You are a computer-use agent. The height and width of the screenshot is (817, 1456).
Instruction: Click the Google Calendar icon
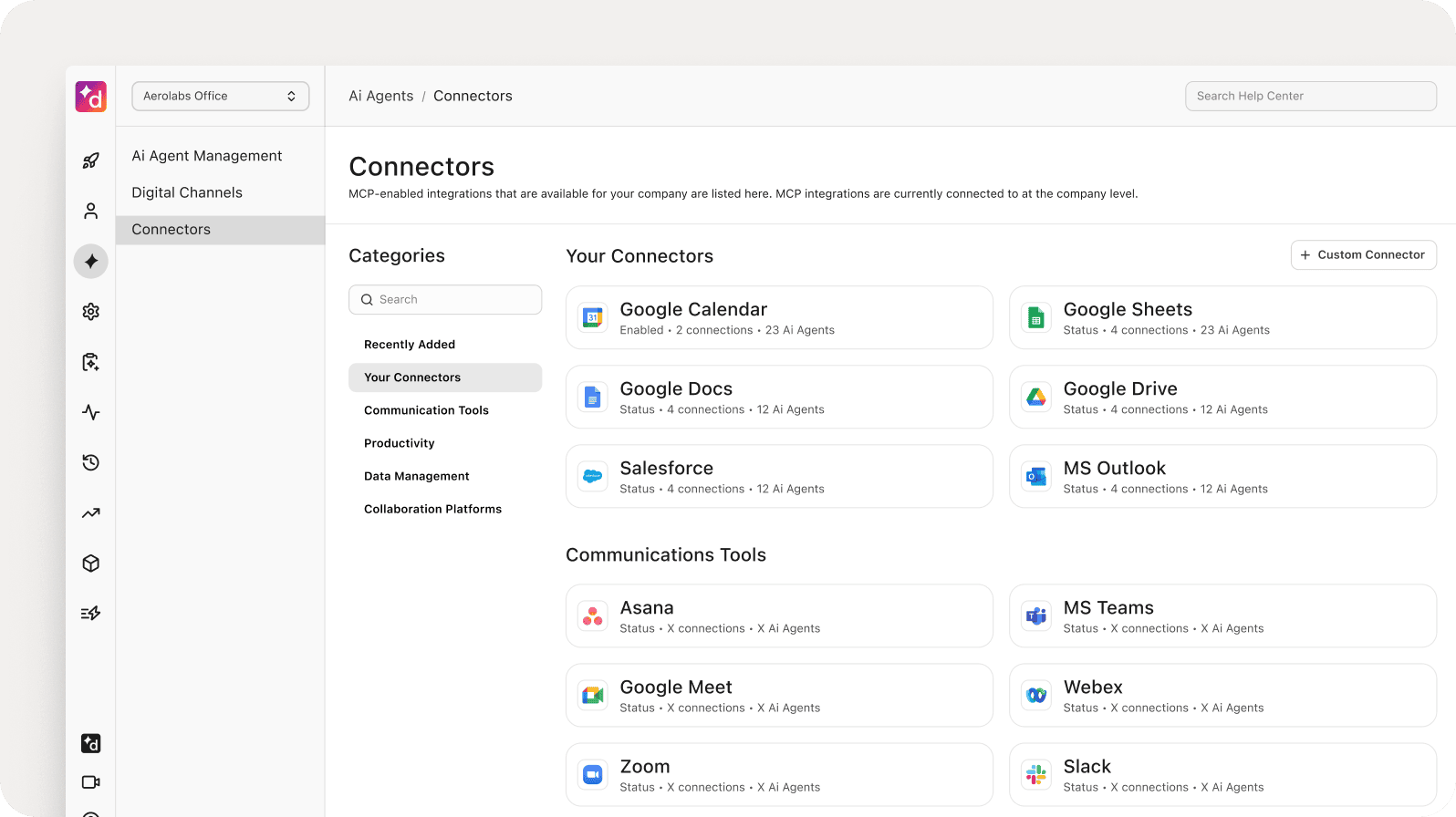point(593,318)
